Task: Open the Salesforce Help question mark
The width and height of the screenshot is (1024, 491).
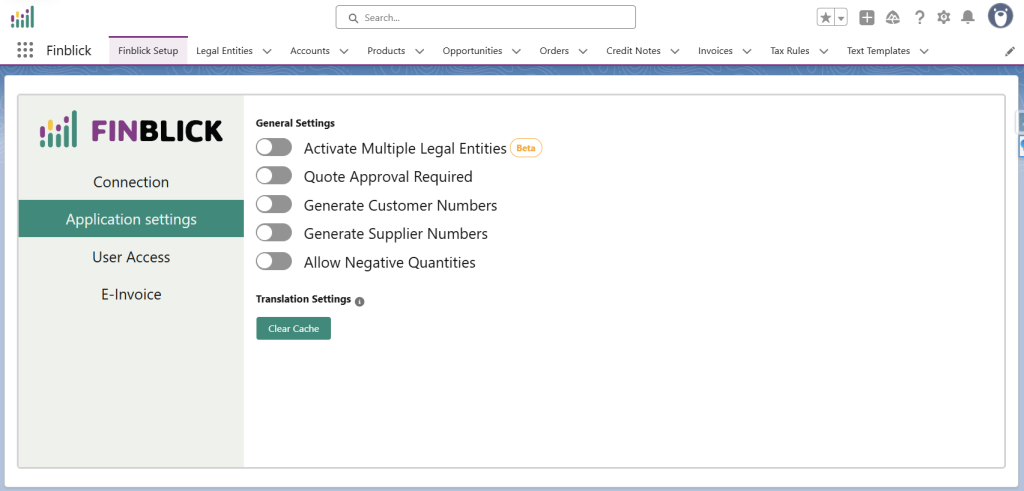Action: (919, 17)
